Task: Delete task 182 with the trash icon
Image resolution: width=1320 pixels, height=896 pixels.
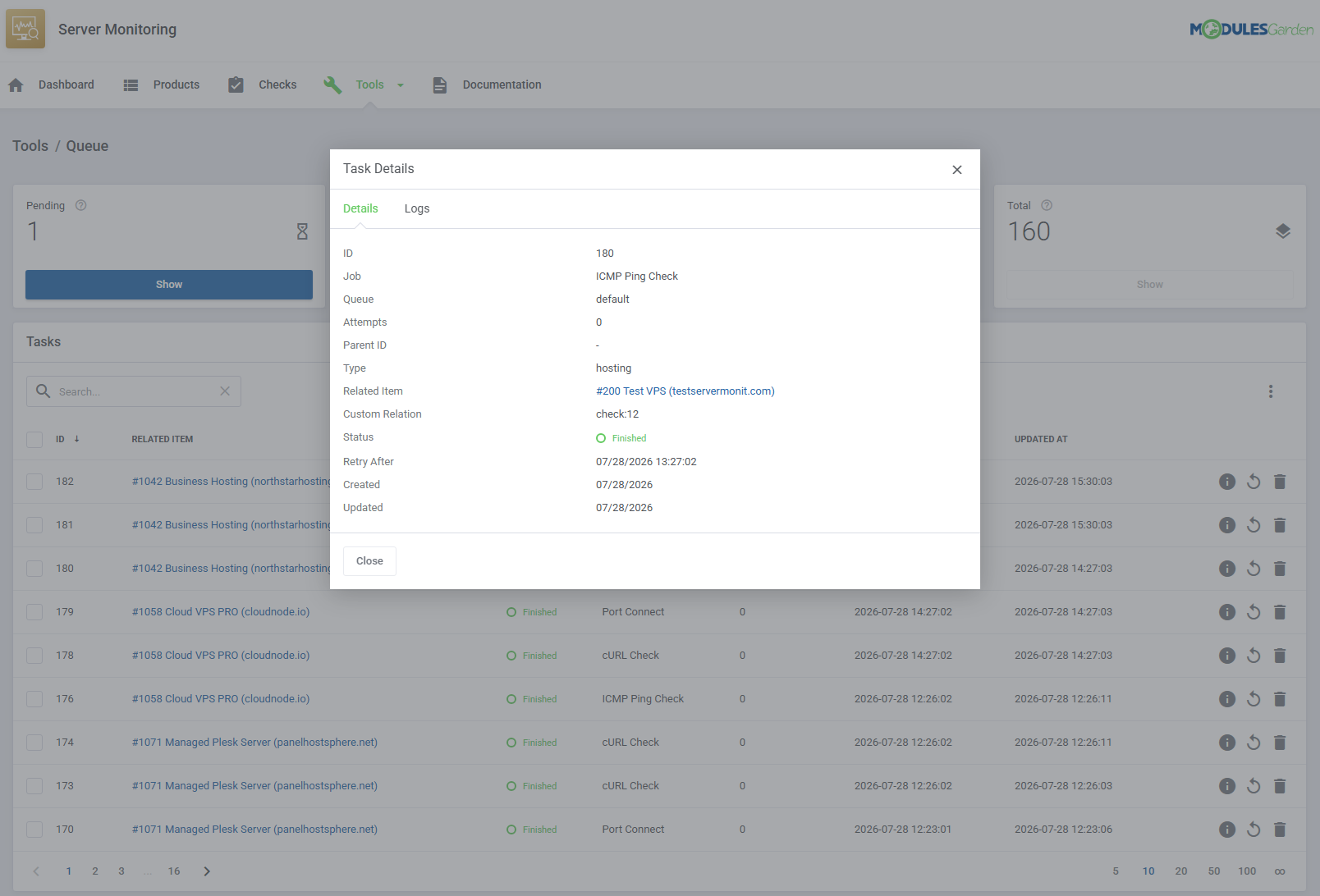Action: tap(1280, 482)
